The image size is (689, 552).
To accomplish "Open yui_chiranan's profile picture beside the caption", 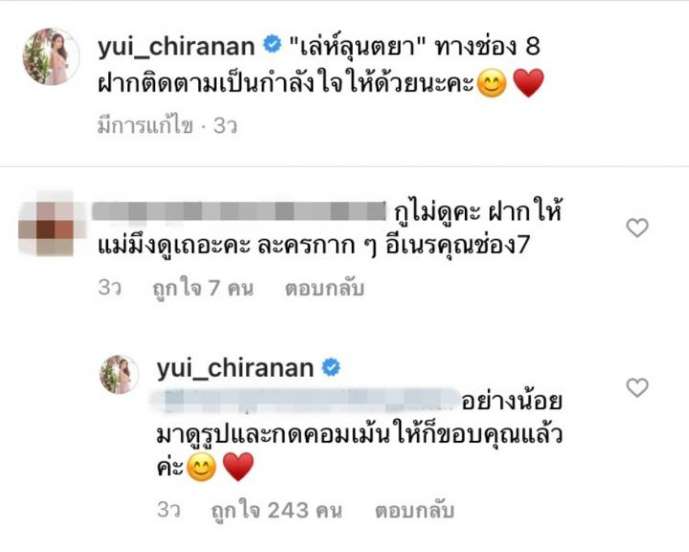I will [x=51, y=56].
